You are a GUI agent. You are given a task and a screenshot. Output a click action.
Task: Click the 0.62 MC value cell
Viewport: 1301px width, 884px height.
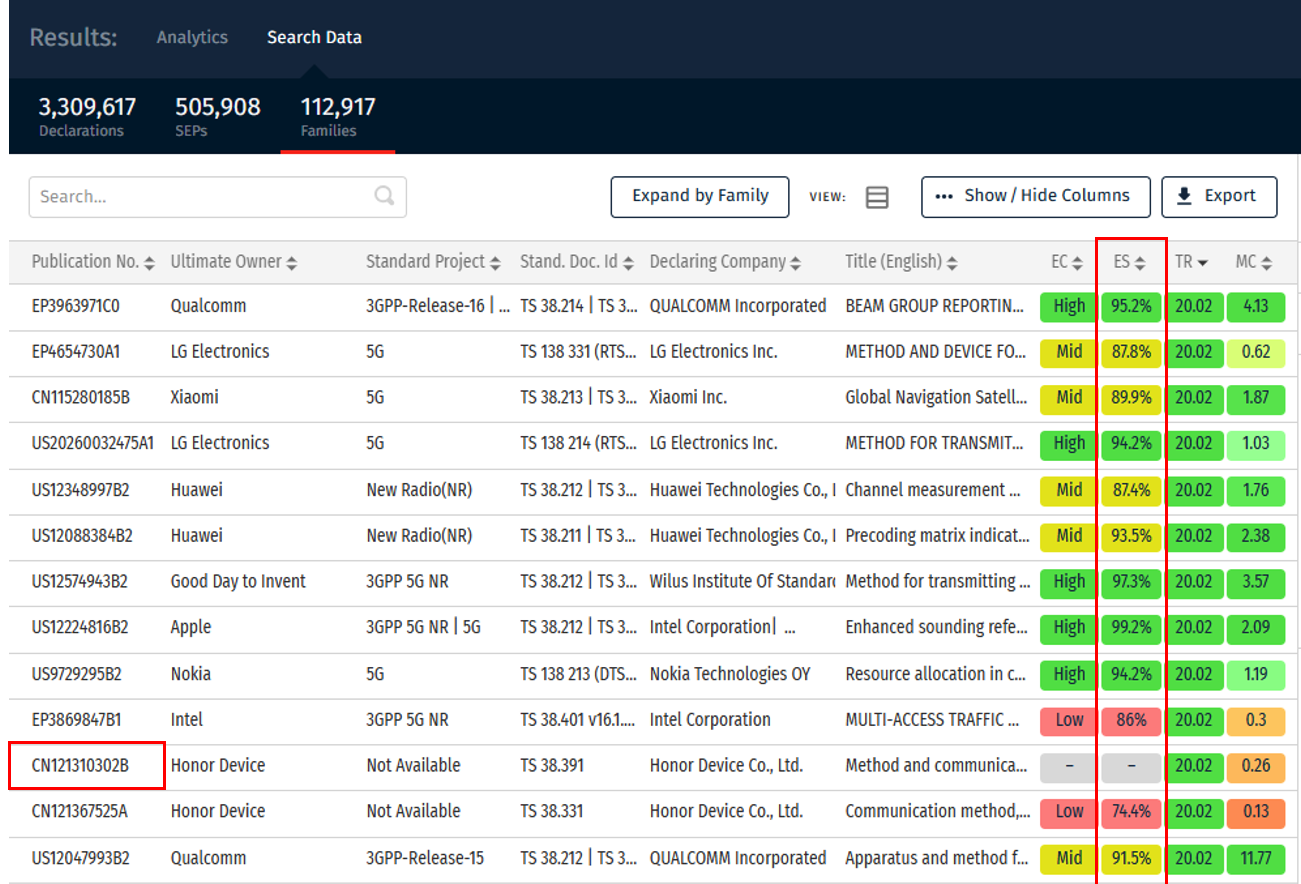pos(1256,352)
